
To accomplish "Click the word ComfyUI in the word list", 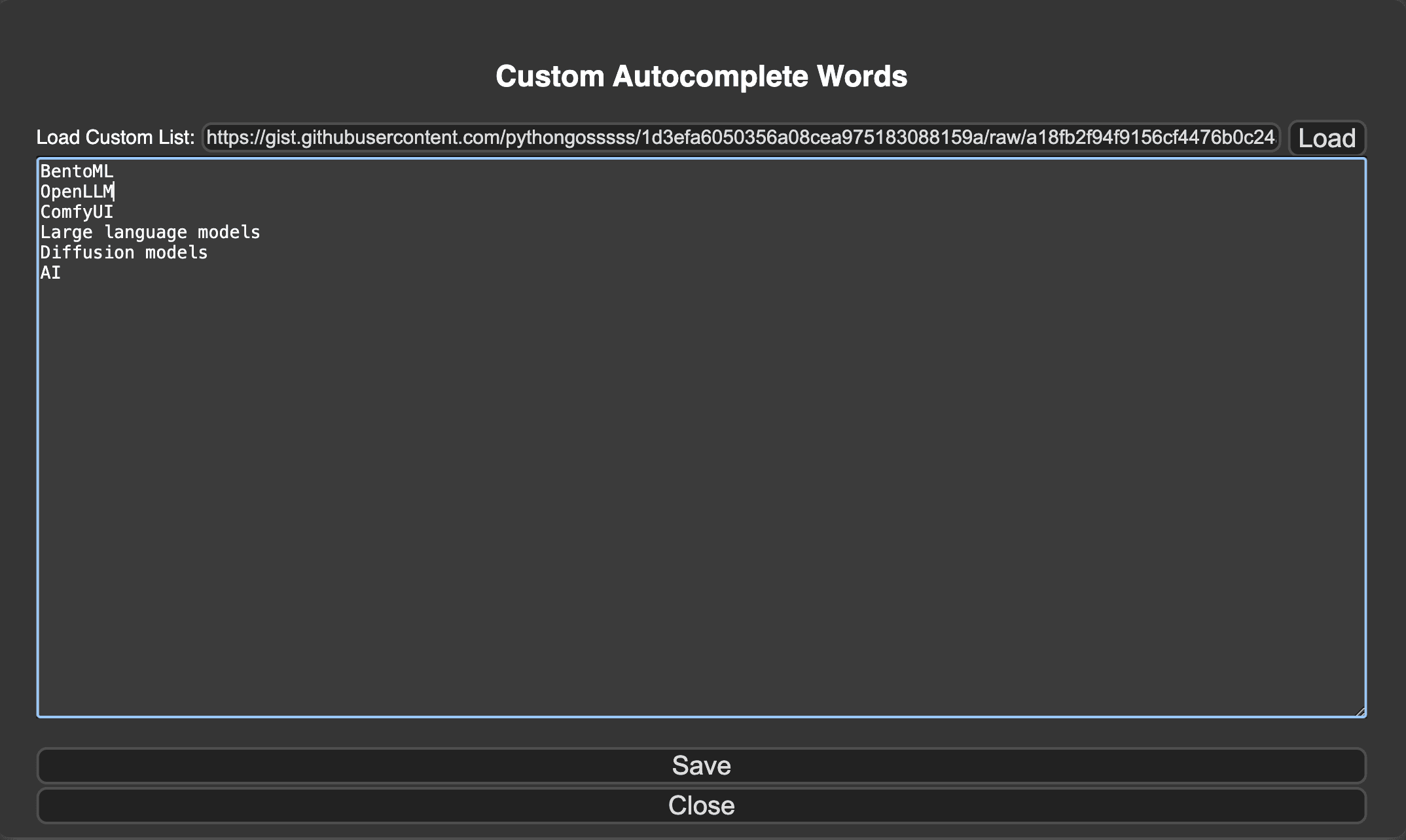I will (75, 211).
